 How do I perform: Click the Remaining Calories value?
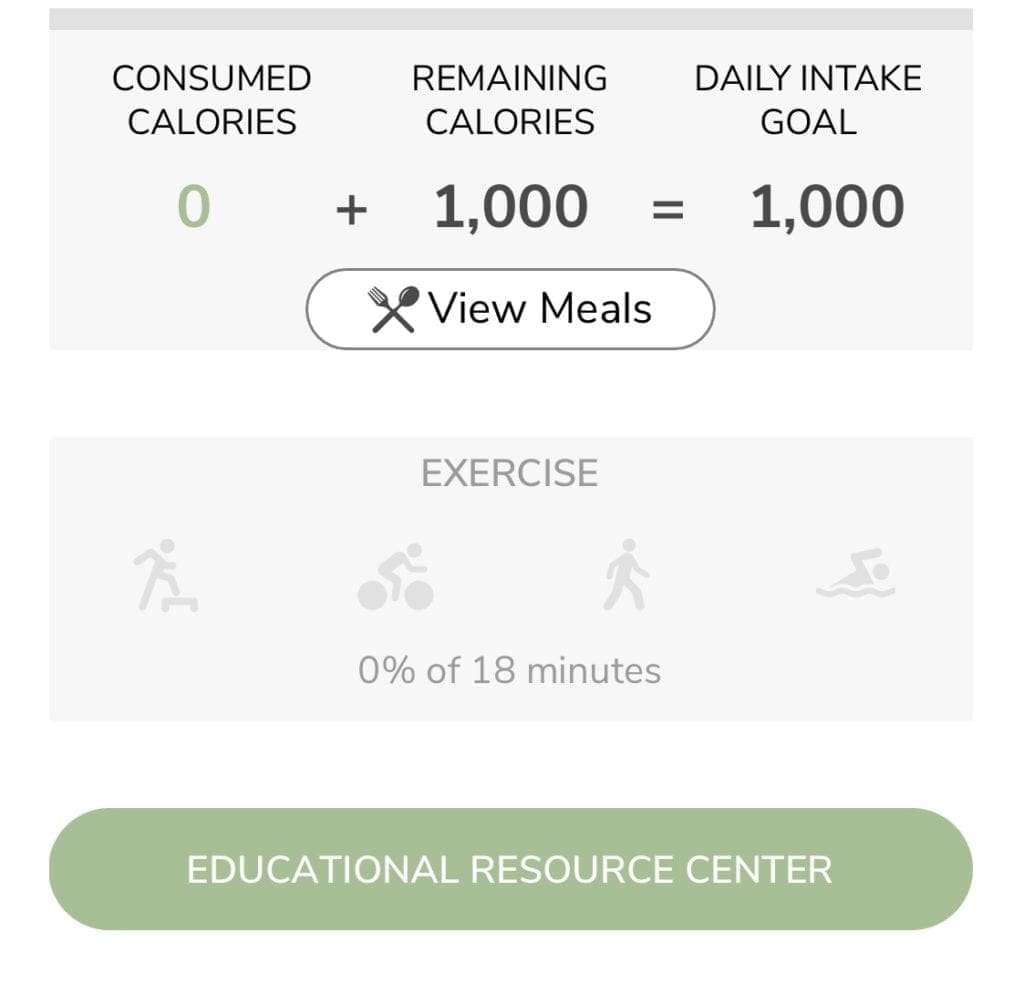[513, 205]
